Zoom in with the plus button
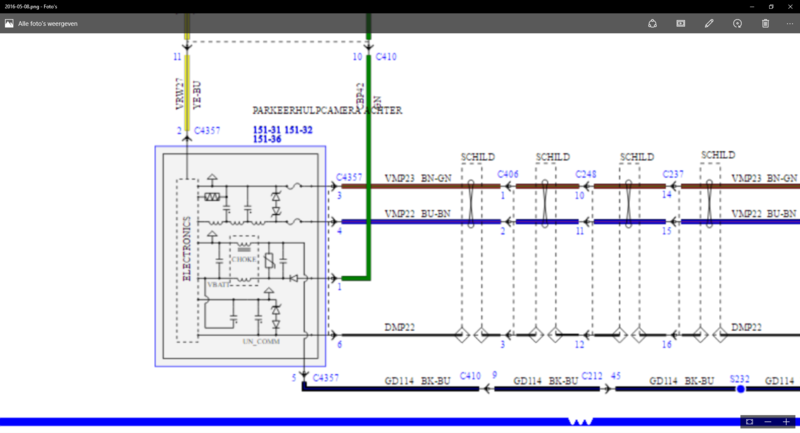800x433 pixels. point(787,422)
